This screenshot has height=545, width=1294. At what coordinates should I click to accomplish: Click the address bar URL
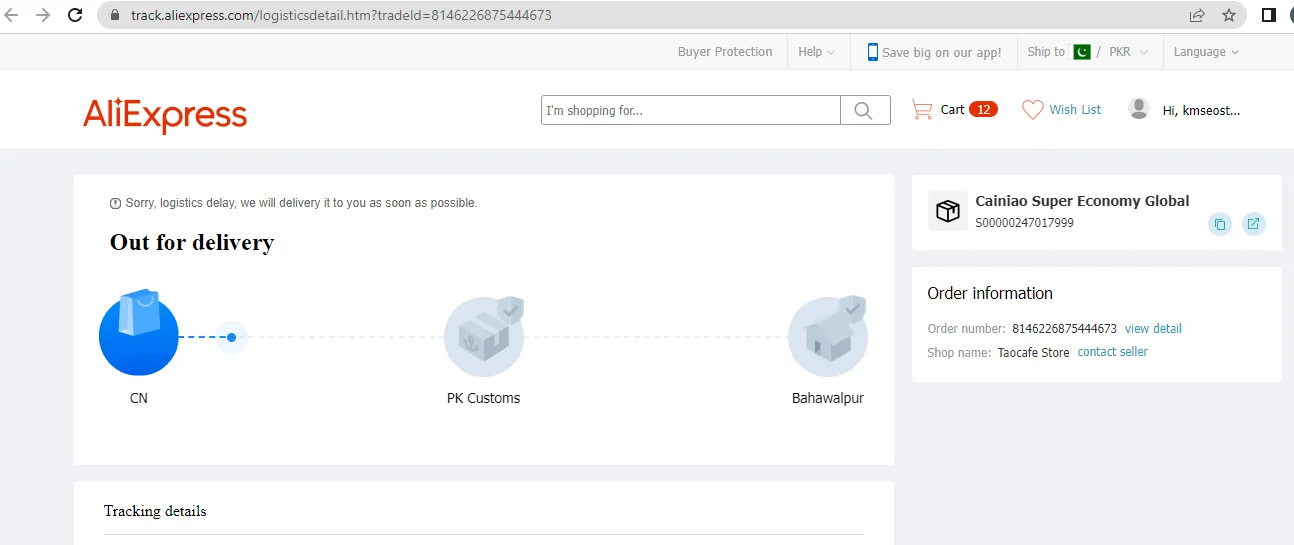click(x=341, y=16)
